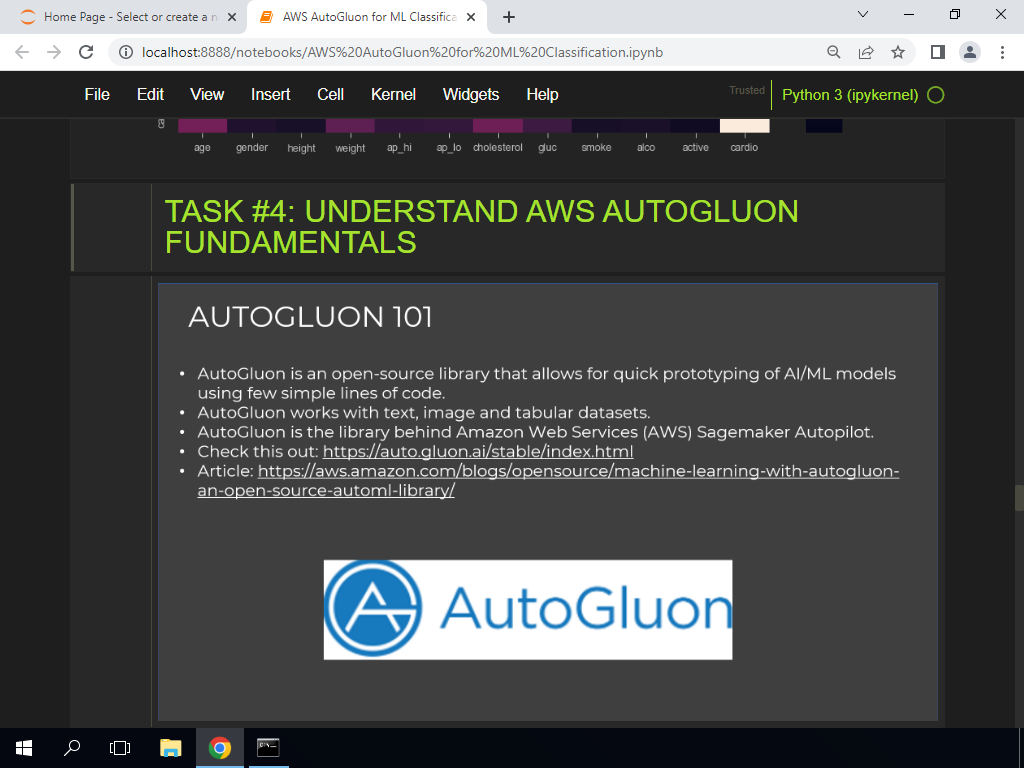Open the Windows Start menu
The height and width of the screenshot is (768, 1024).
(x=24, y=748)
